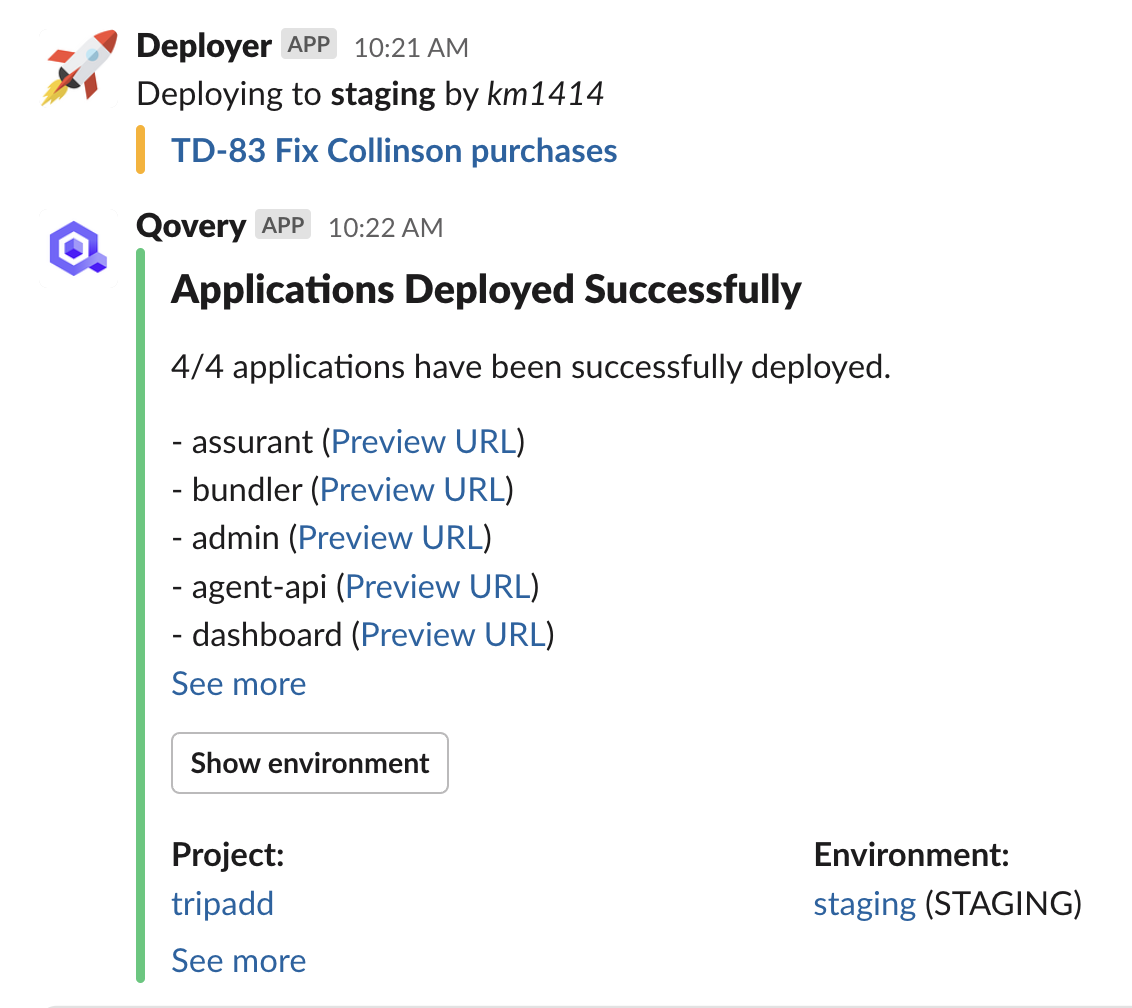Viewport: 1132px width, 1008px height.
Task: Expand See more below Project field
Action: tap(239, 961)
